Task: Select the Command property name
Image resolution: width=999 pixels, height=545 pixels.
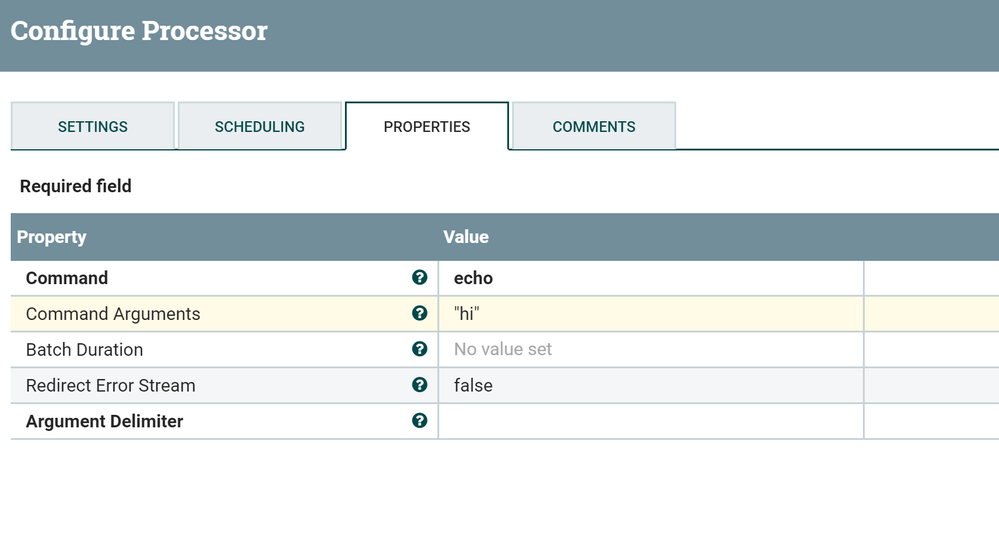Action: point(67,278)
